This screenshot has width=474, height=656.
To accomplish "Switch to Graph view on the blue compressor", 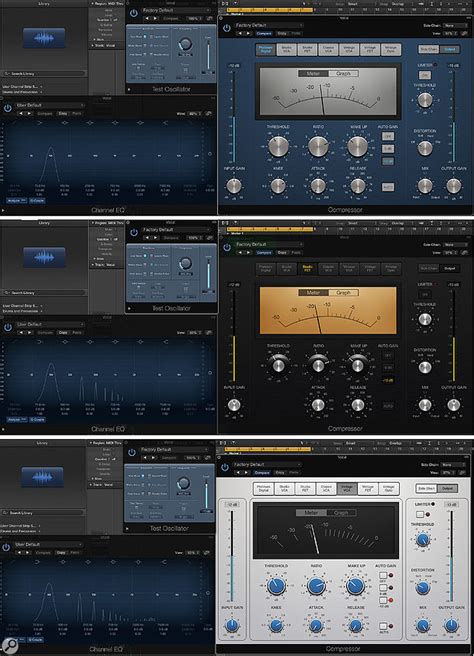I will tap(343, 74).
